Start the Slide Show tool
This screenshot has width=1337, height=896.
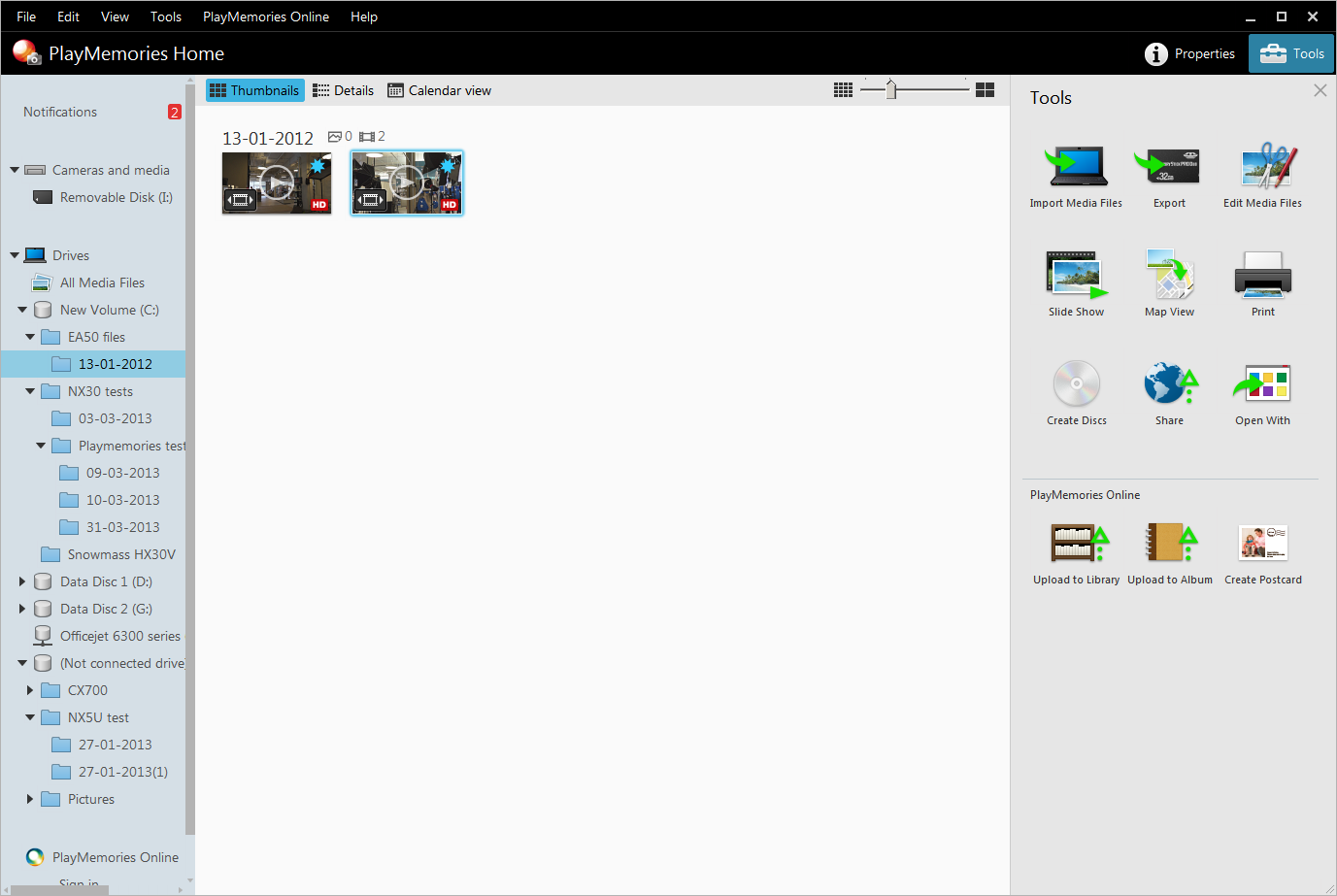pyautogui.click(x=1076, y=284)
